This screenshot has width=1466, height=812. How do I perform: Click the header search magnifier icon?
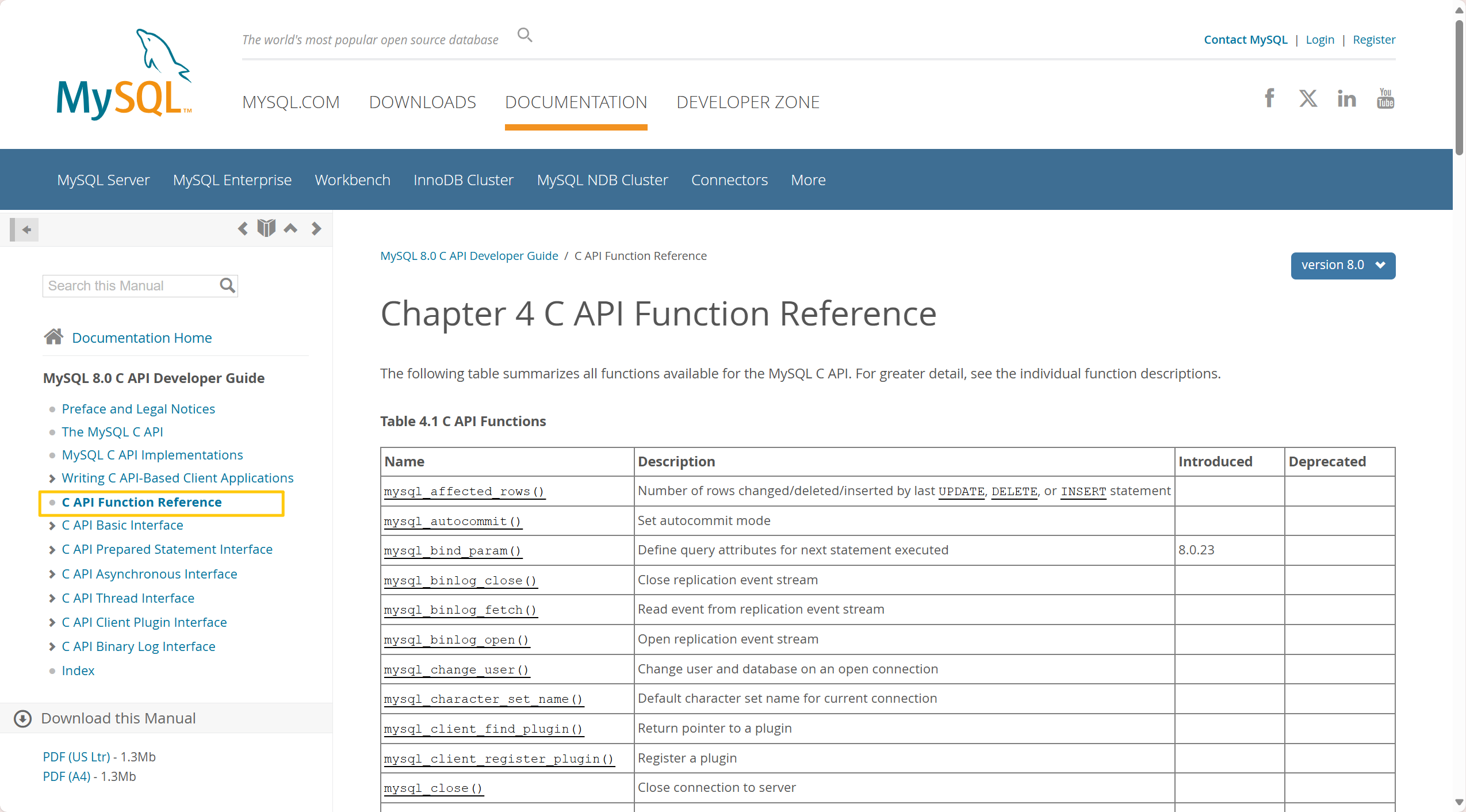(525, 36)
